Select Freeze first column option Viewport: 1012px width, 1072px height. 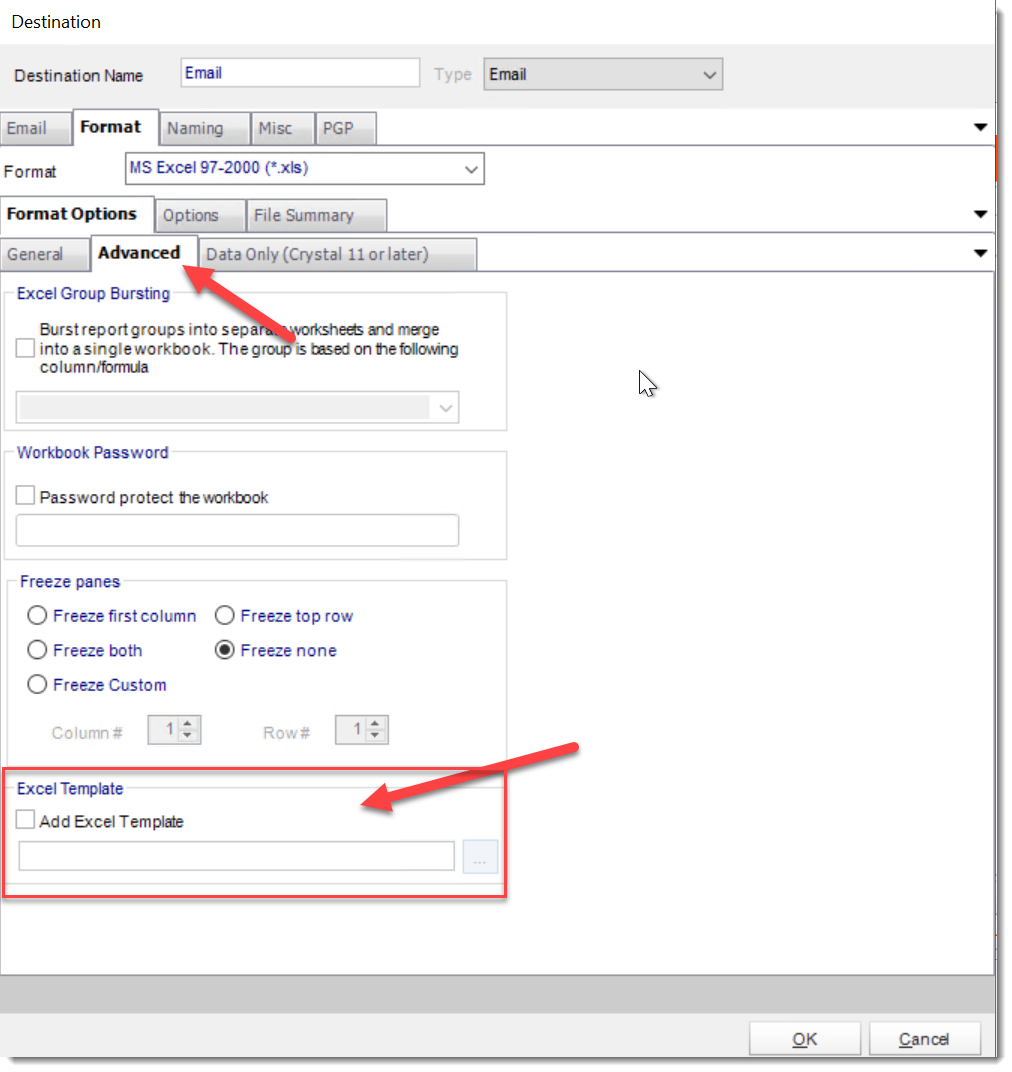(x=37, y=615)
